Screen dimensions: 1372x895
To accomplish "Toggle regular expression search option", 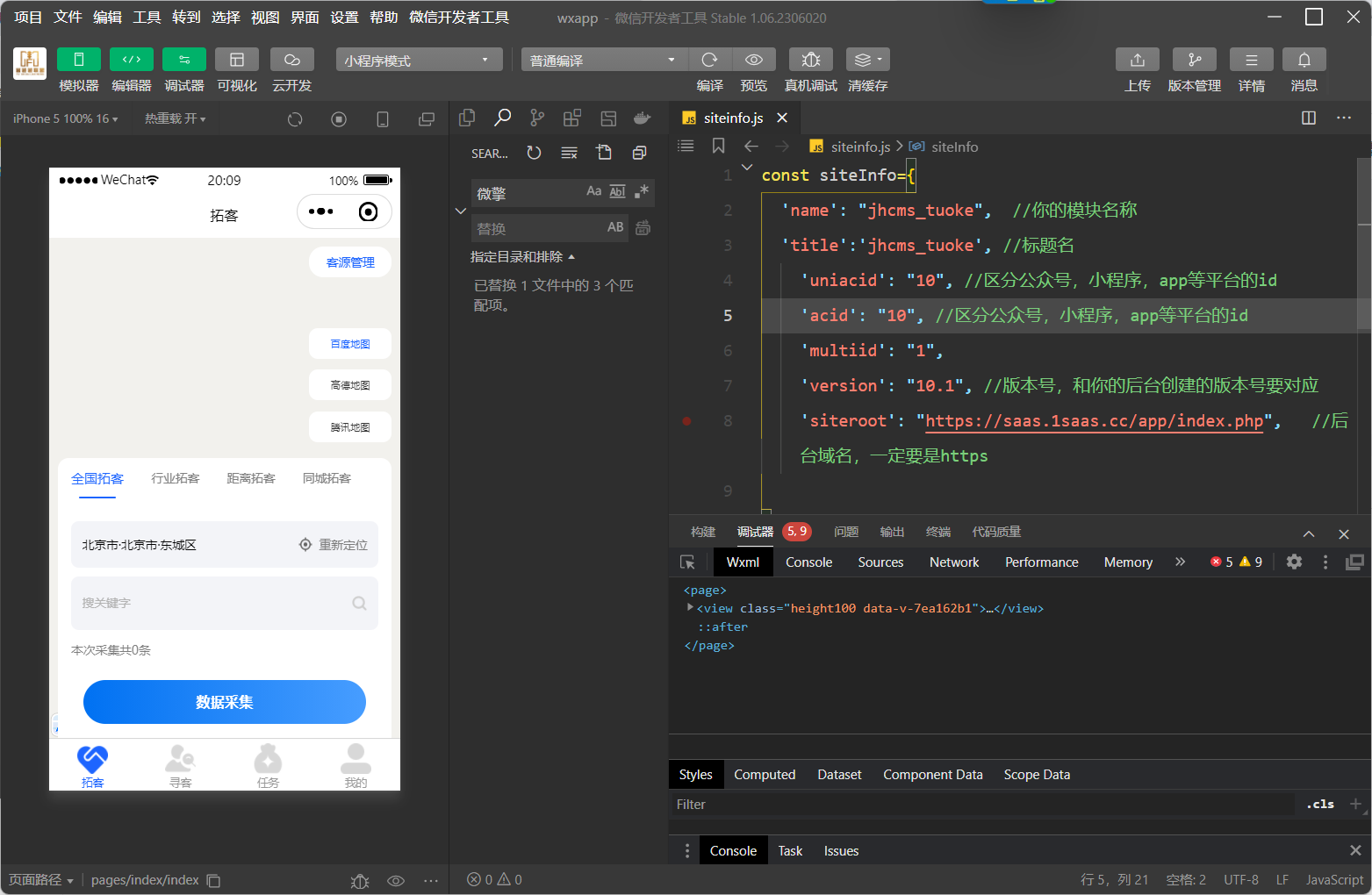I will pos(642,191).
